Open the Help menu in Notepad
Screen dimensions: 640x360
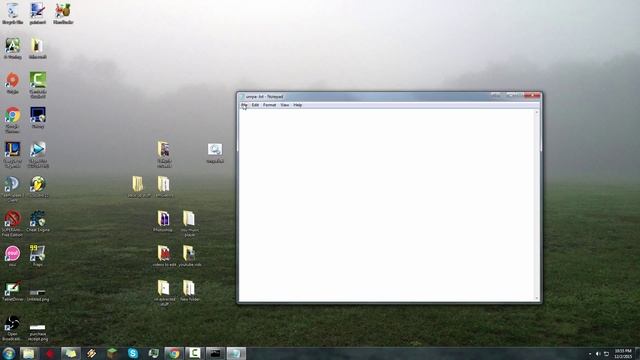pyautogui.click(x=298, y=105)
